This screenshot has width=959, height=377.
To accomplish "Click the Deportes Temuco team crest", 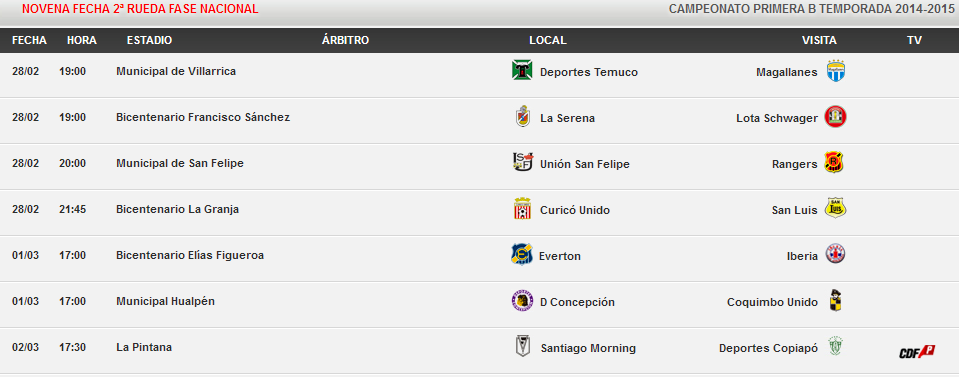I will pyautogui.click(x=522, y=70).
